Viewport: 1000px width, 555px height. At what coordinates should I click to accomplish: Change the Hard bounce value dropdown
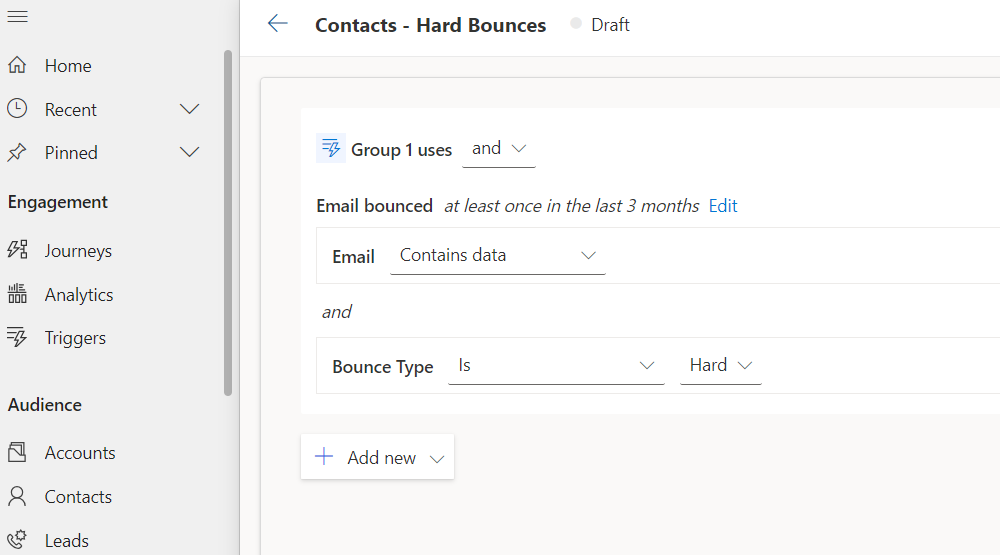click(721, 366)
